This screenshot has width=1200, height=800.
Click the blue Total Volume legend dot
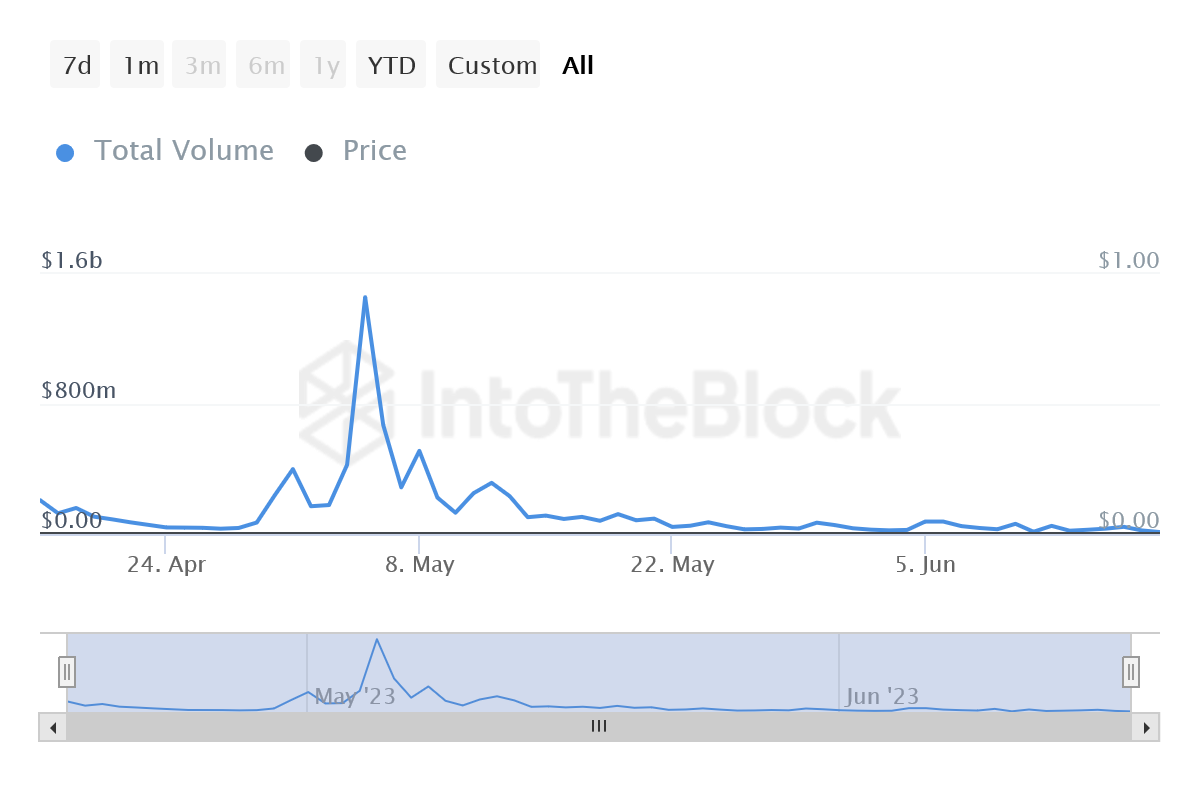(x=65, y=153)
